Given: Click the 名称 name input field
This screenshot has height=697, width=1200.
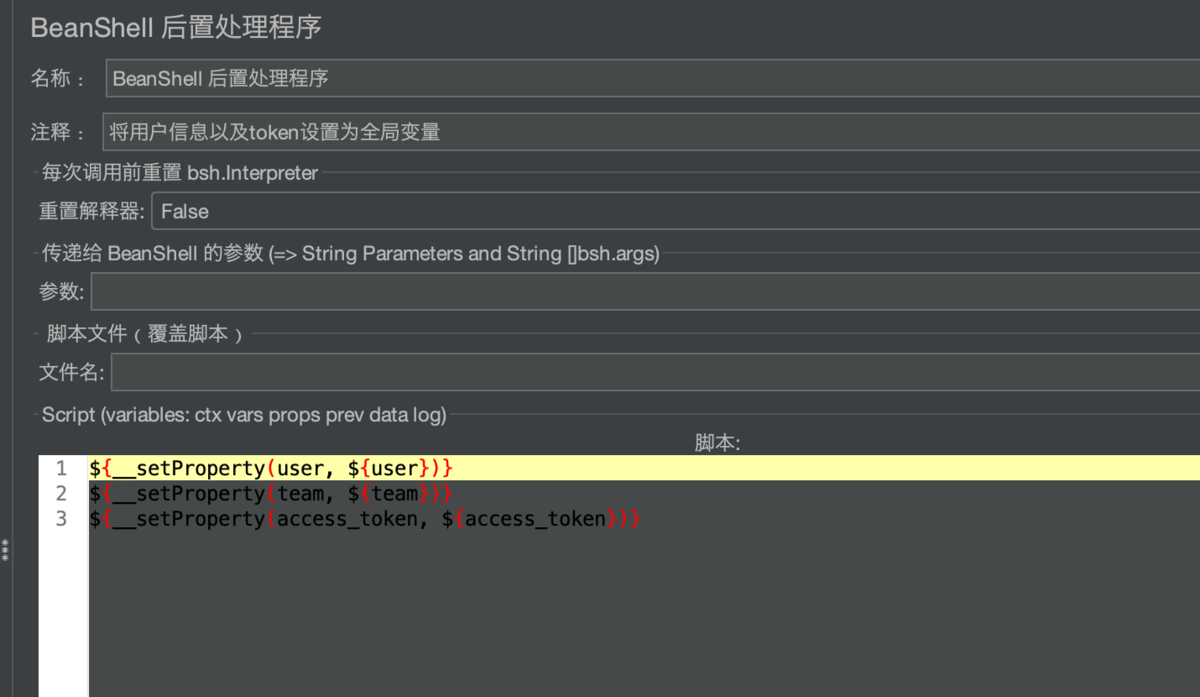Looking at the screenshot, I should (x=653, y=78).
